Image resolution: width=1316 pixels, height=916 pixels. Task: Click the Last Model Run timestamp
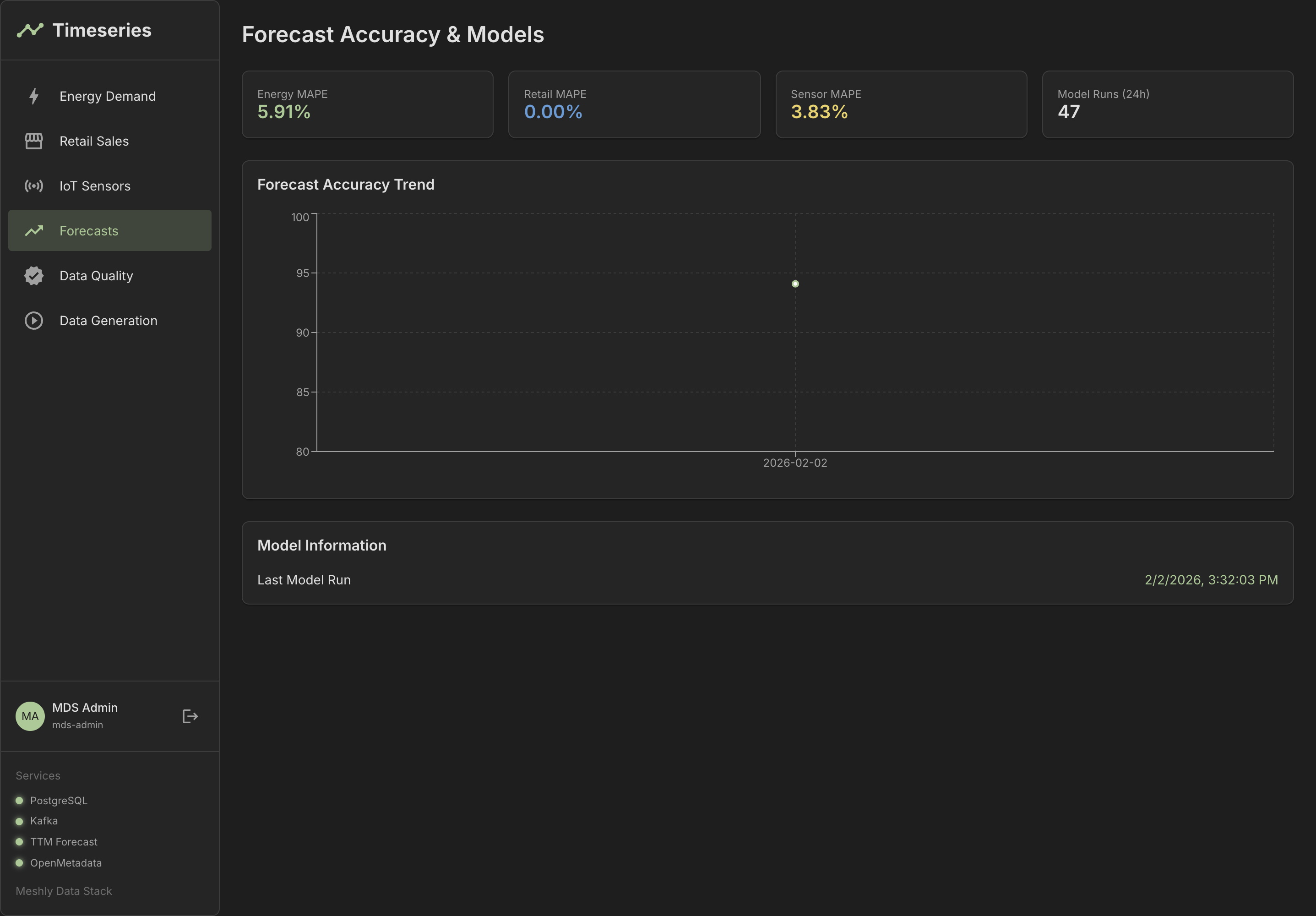[1211, 579]
